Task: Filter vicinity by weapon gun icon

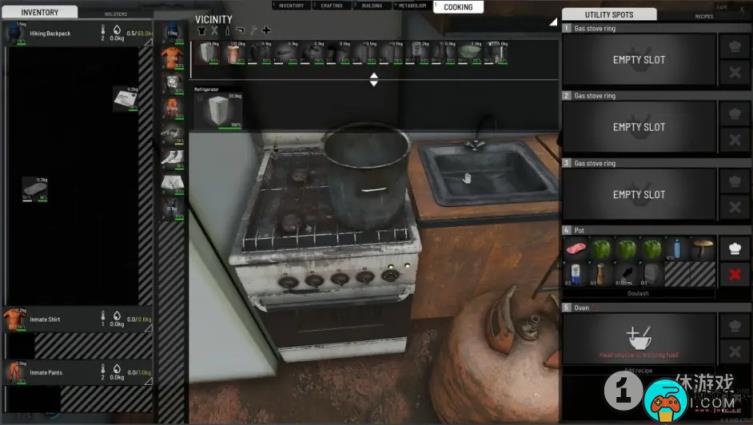Action: [240, 31]
